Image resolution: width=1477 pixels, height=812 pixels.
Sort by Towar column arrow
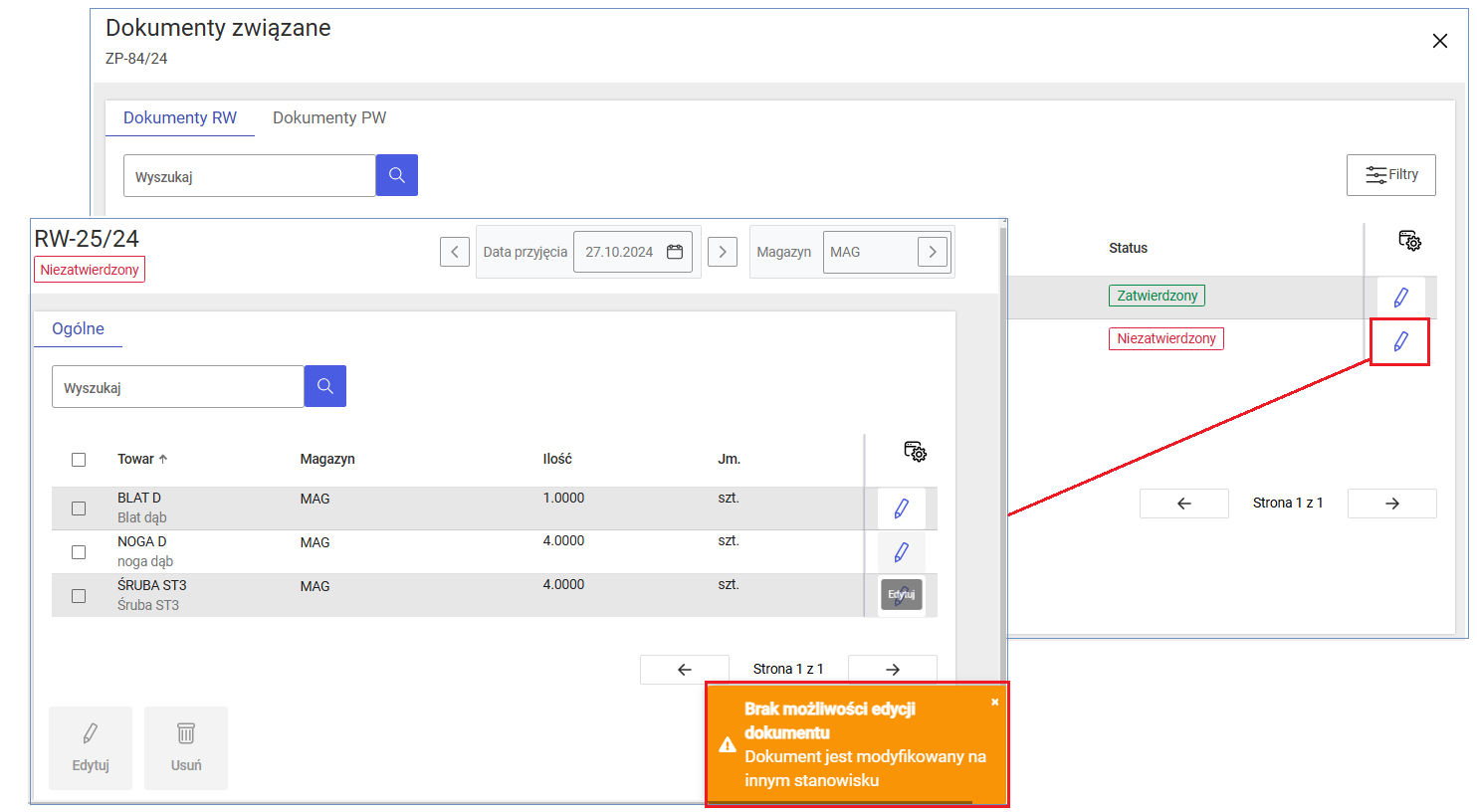163,459
